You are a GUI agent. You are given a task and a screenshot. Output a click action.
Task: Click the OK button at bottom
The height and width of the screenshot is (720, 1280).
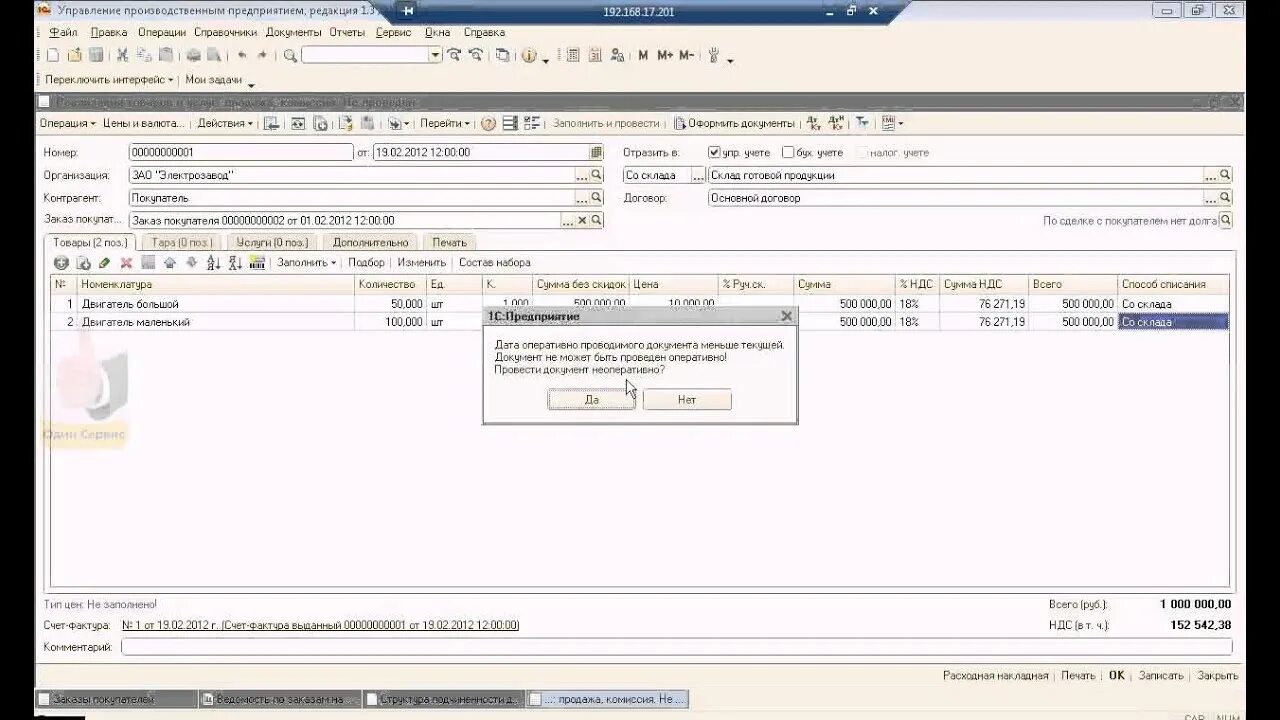click(1117, 676)
